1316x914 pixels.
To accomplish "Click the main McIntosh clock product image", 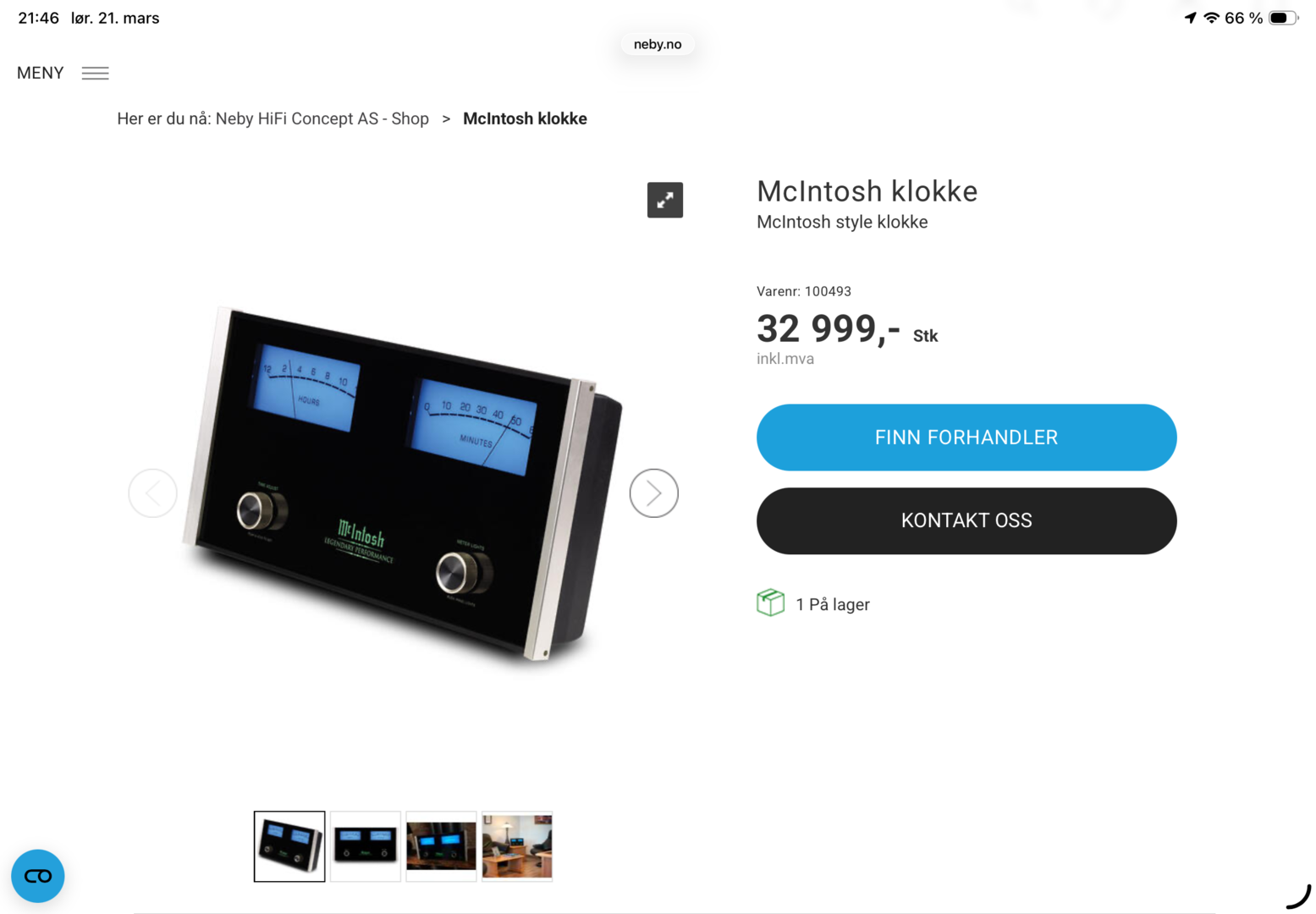I will [403, 484].
